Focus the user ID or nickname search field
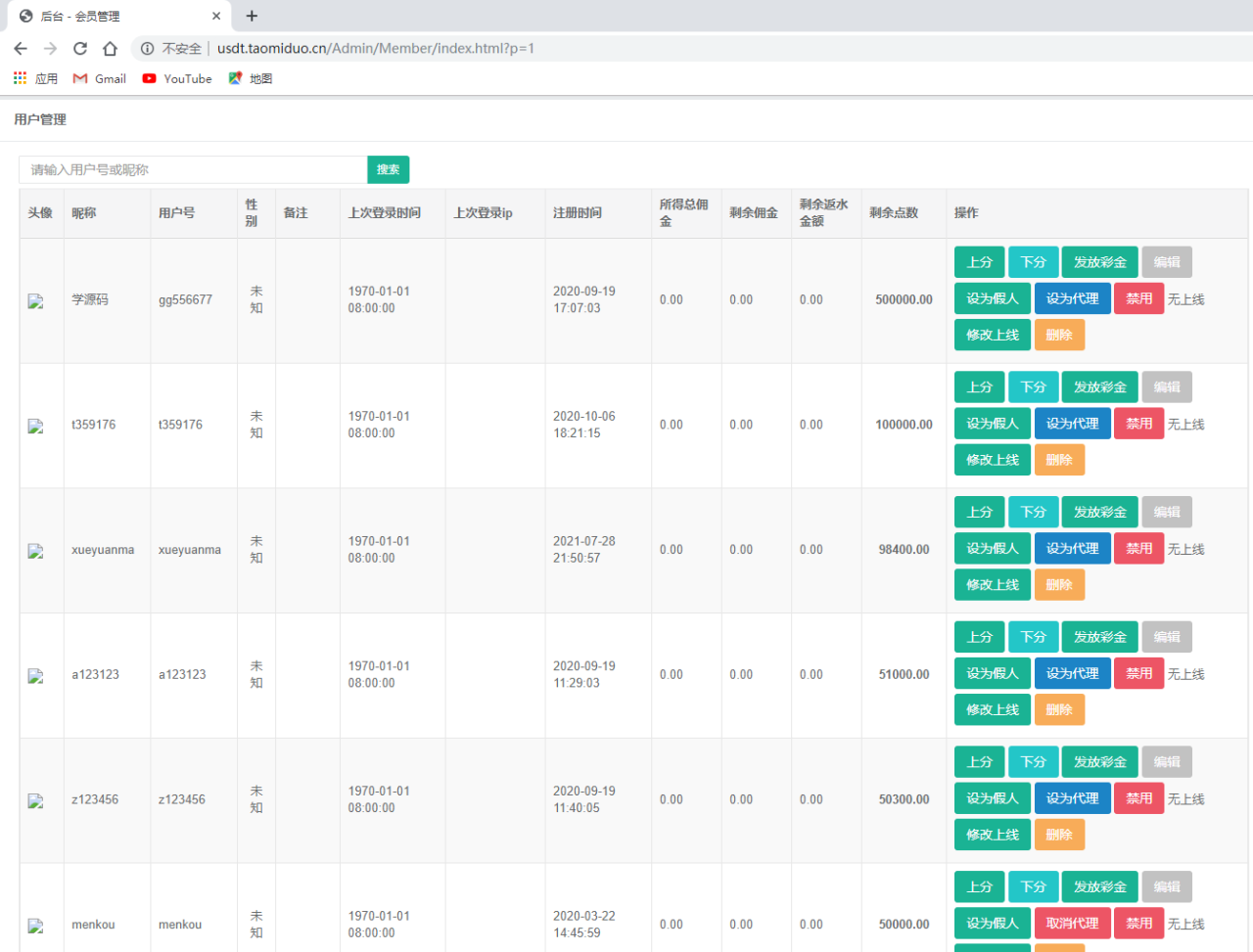1253x952 pixels. [x=193, y=169]
